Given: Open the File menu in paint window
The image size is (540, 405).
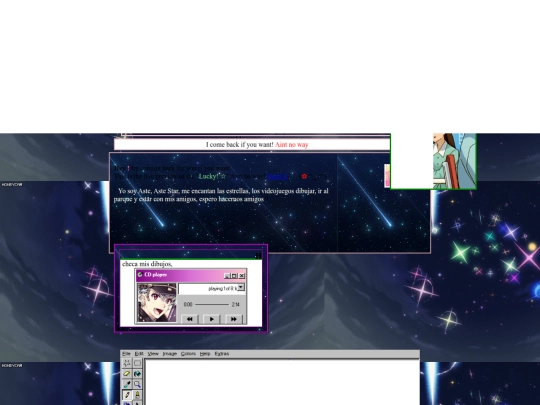Looking at the screenshot, I should tap(126, 354).
